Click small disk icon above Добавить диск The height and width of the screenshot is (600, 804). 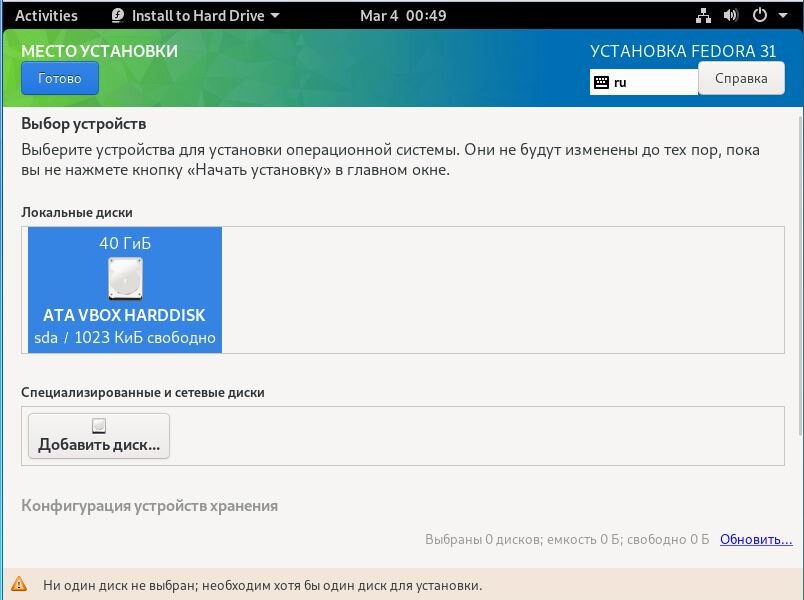tap(98, 425)
